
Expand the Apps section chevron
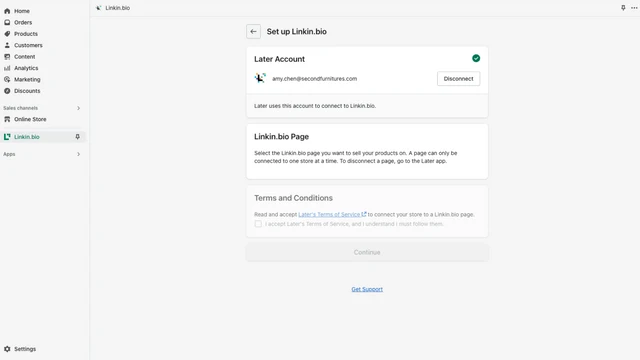click(78, 154)
